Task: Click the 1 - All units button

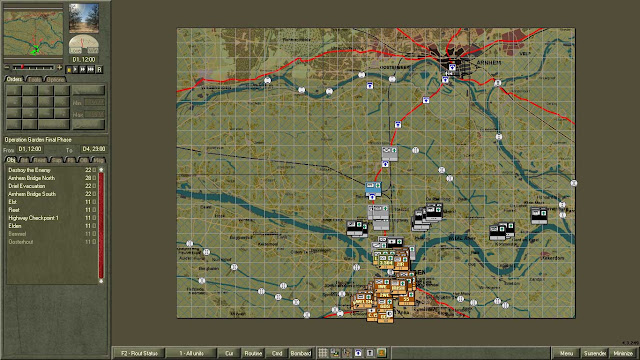Action: [191, 353]
